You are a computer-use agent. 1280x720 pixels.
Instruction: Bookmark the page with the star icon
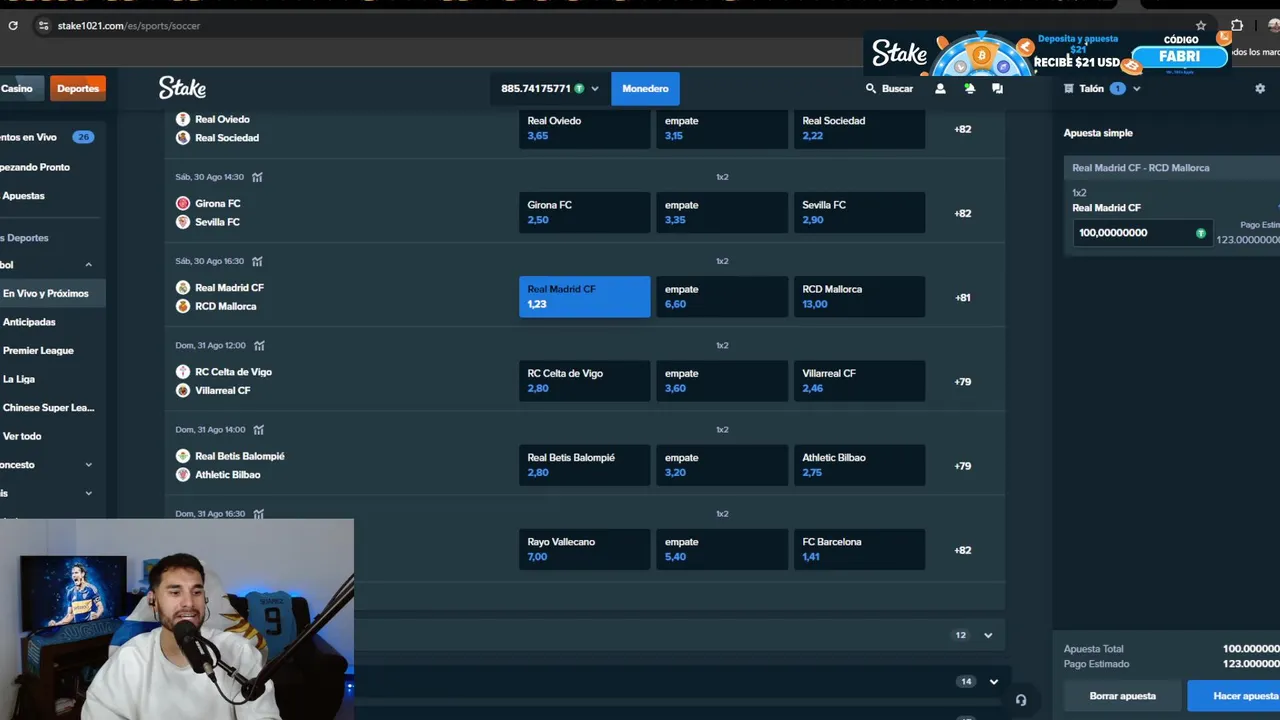[x=1201, y=26]
